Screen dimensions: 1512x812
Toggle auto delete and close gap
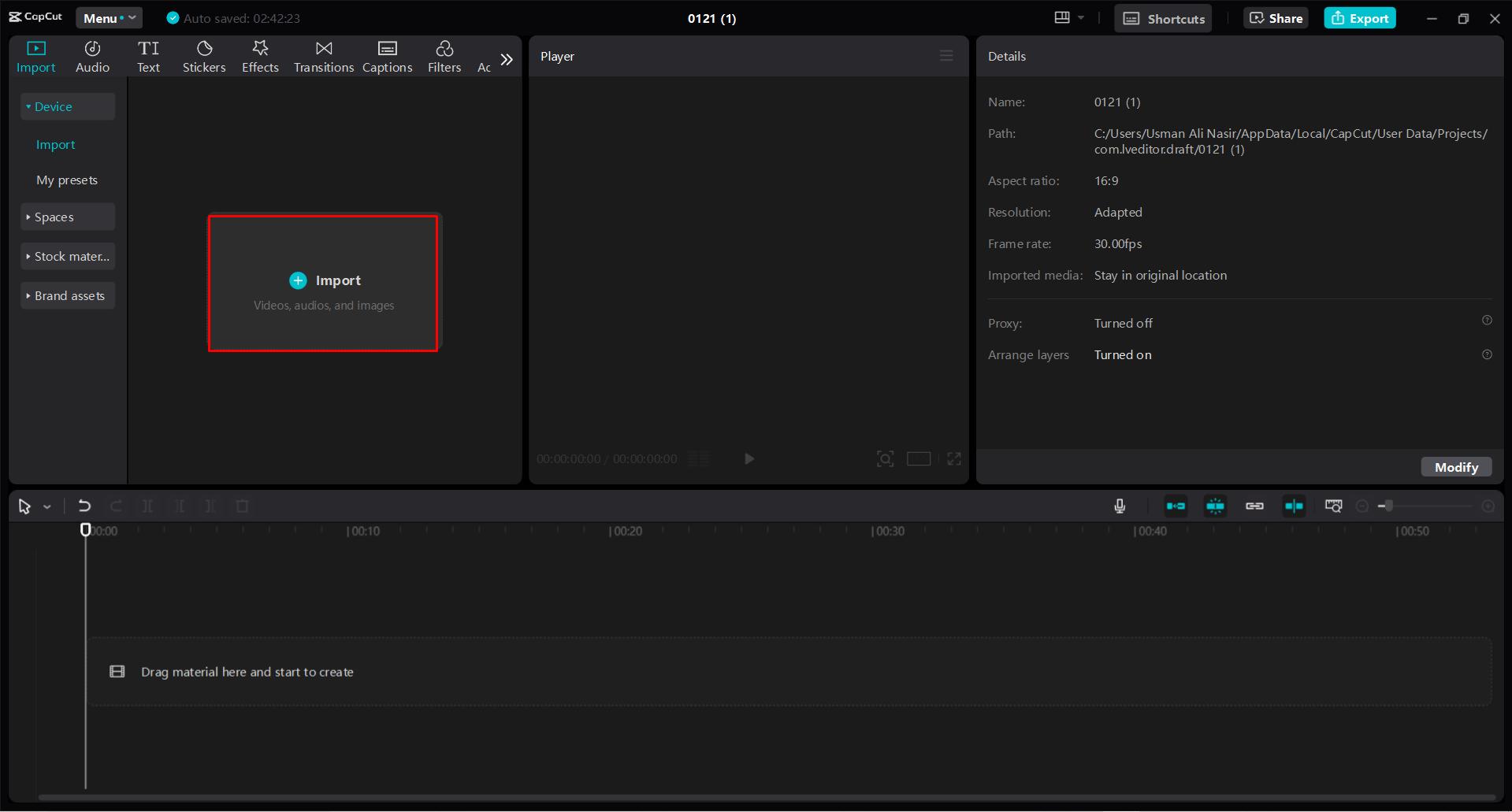tap(1175, 506)
